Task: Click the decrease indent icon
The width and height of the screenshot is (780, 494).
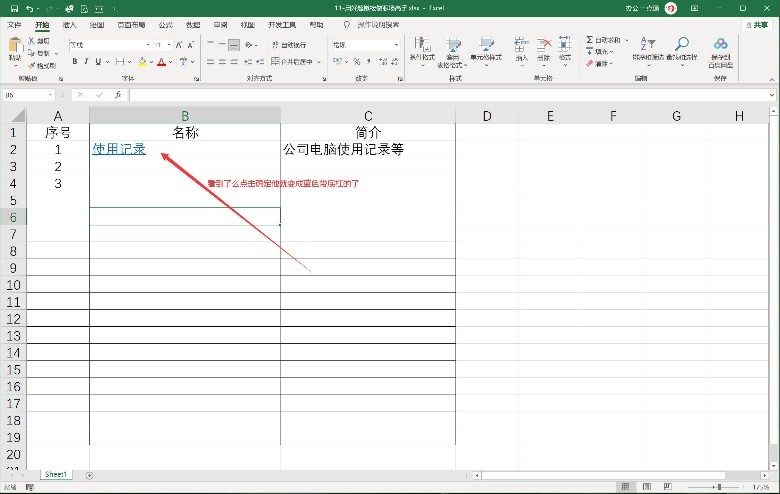Action: click(248, 62)
